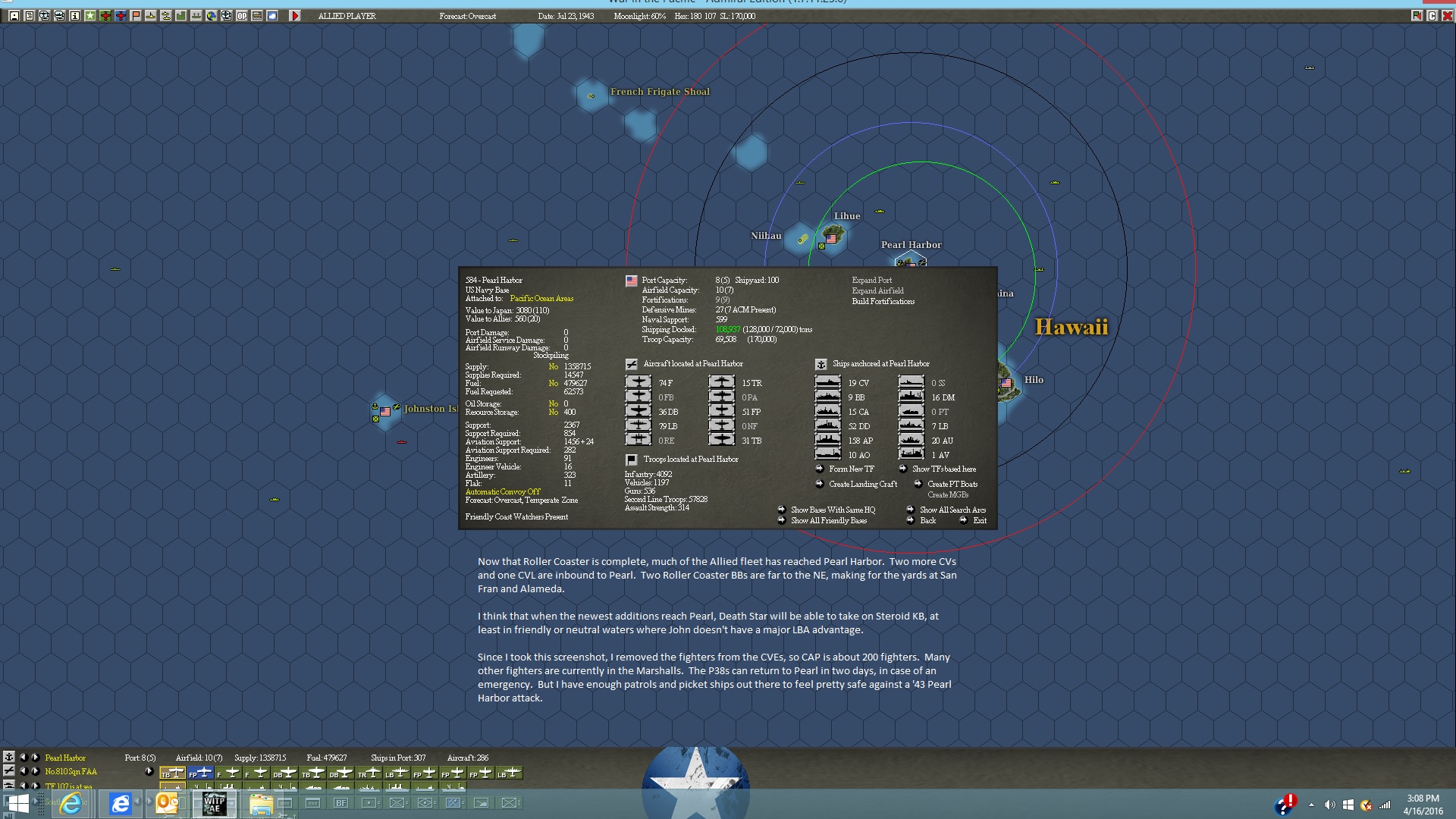
Task: Click Expand Airfield option
Action: 877,290
